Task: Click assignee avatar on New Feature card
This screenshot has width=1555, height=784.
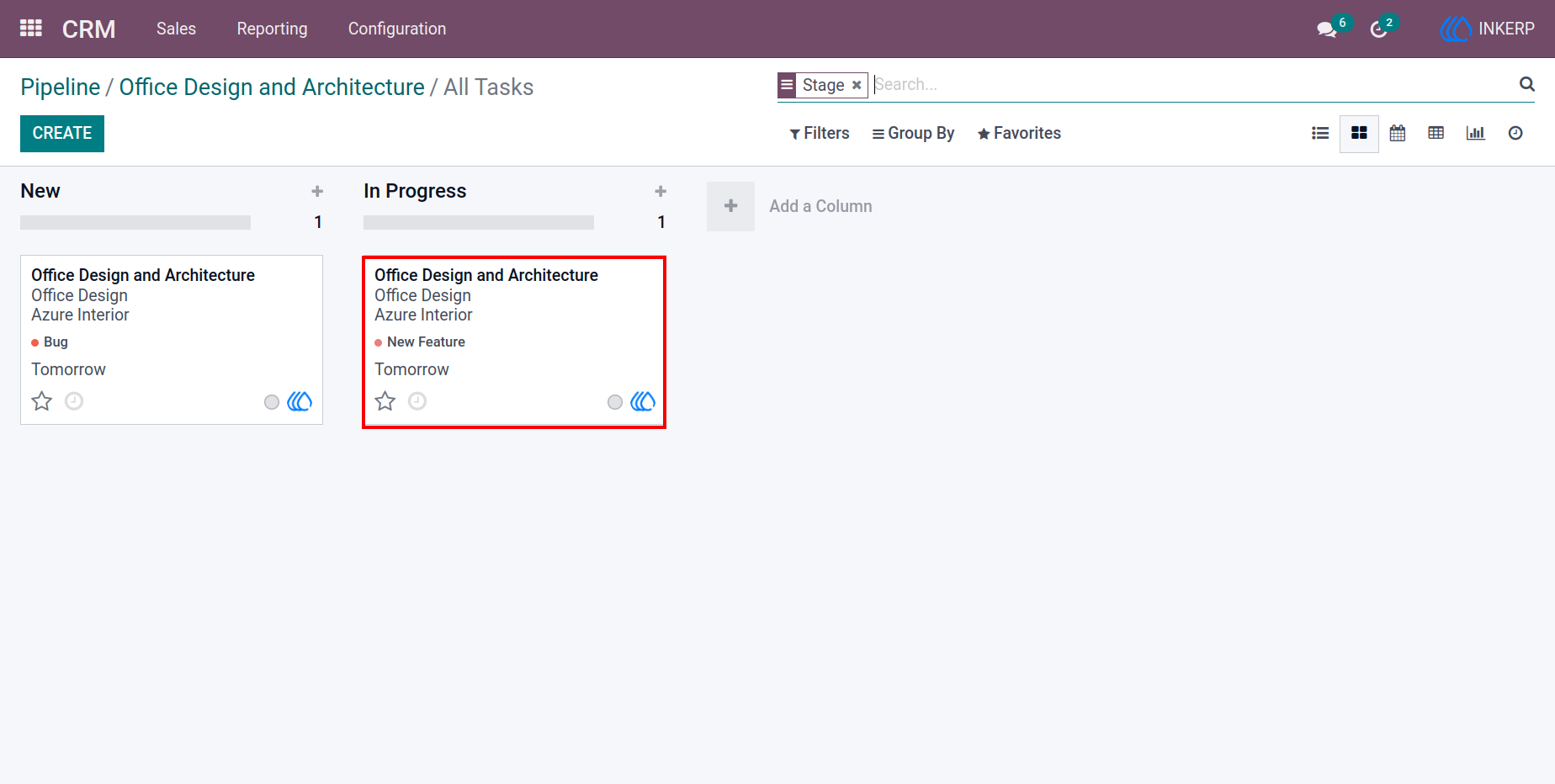Action: pos(643,401)
